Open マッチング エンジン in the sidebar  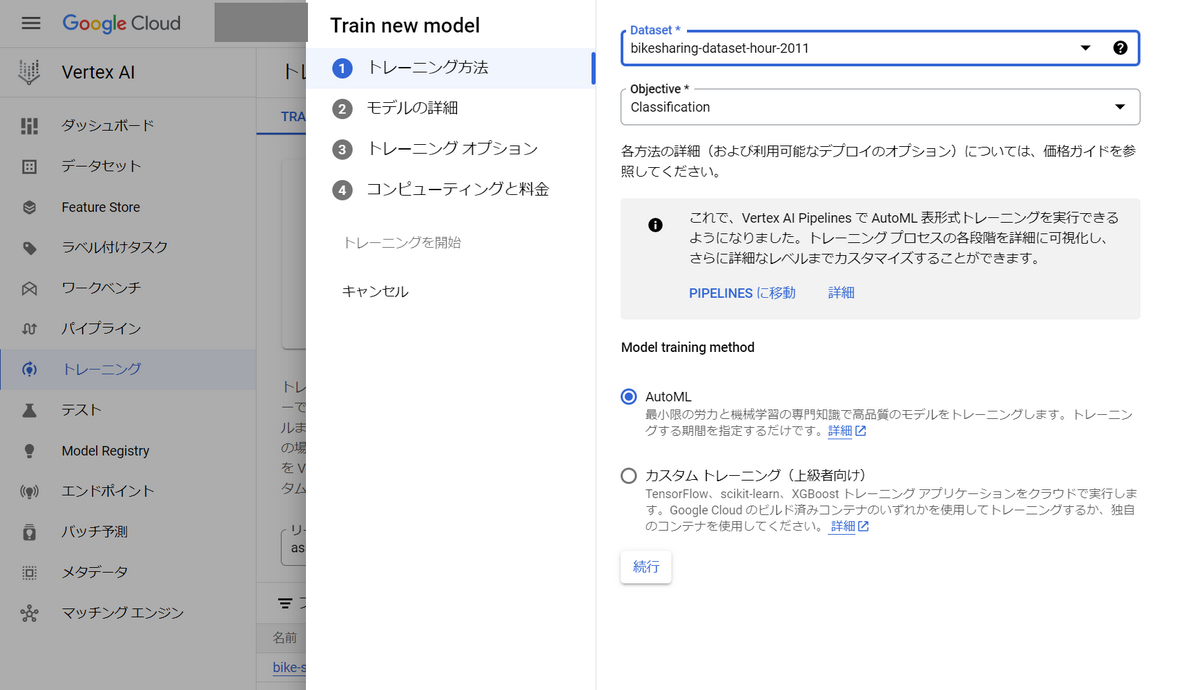click(128, 613)
